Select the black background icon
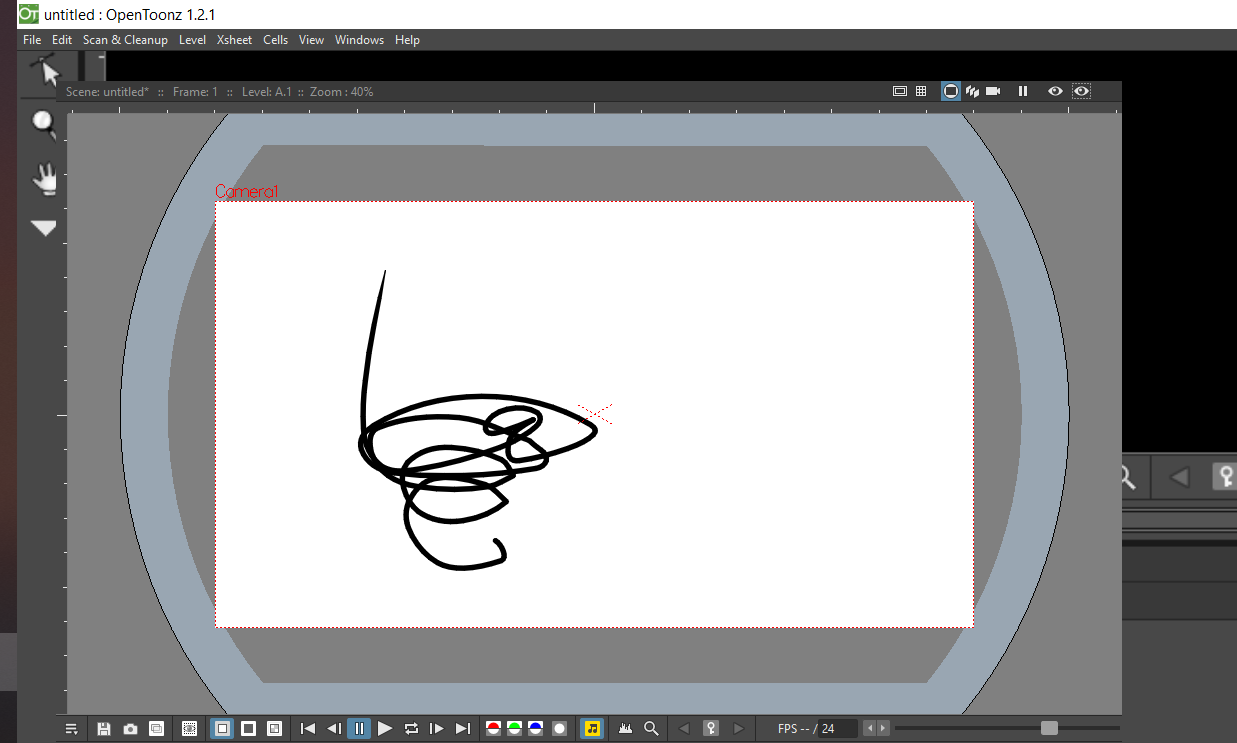 (x=249, y=729)
